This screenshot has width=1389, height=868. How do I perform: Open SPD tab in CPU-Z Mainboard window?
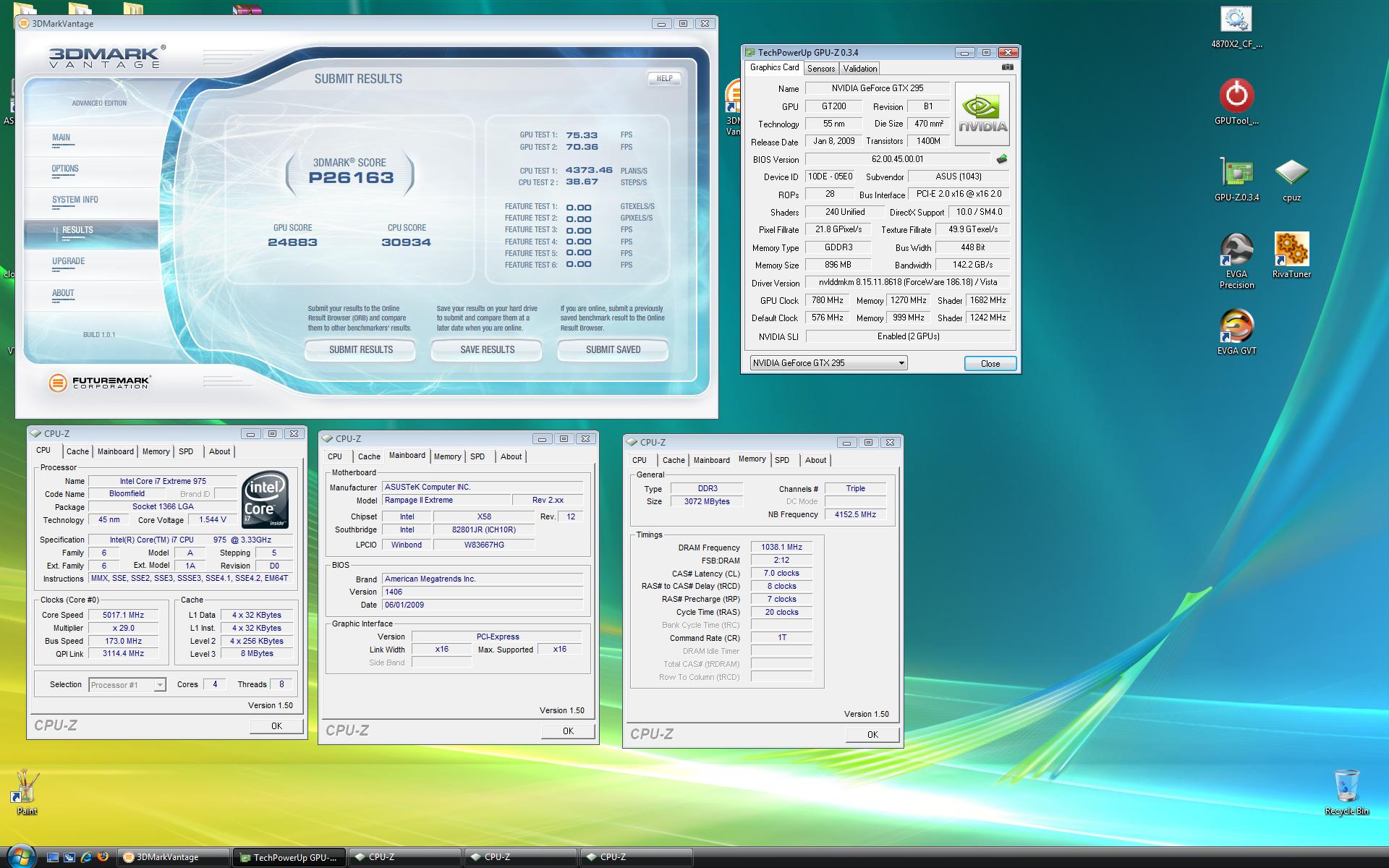click(477, 456)
